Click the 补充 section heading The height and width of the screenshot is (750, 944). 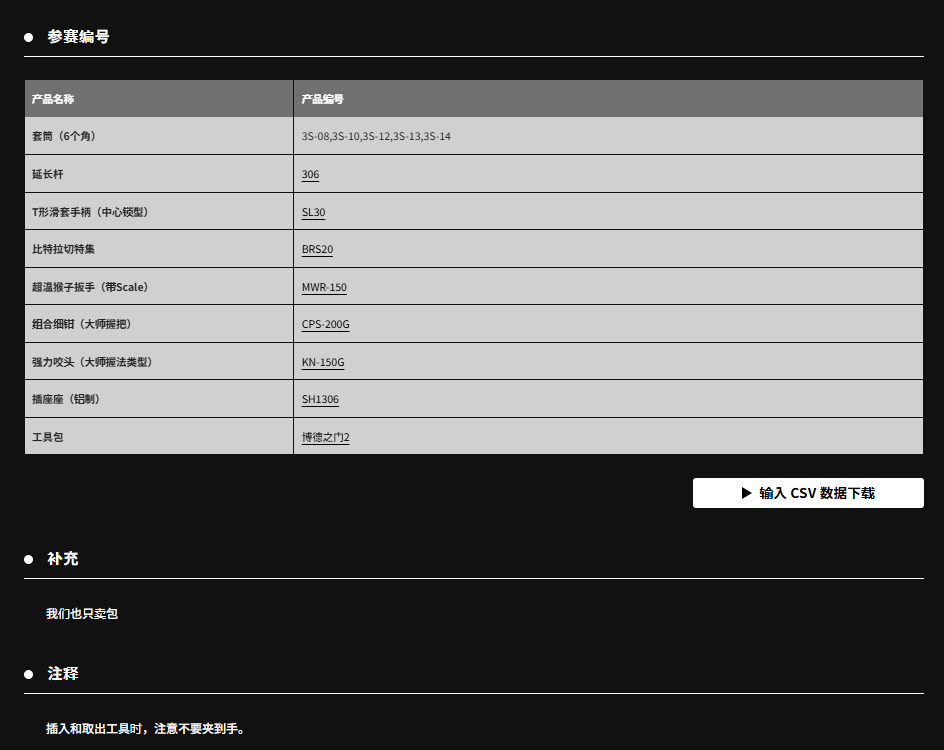pyautogui.click(x=63, y=559)
